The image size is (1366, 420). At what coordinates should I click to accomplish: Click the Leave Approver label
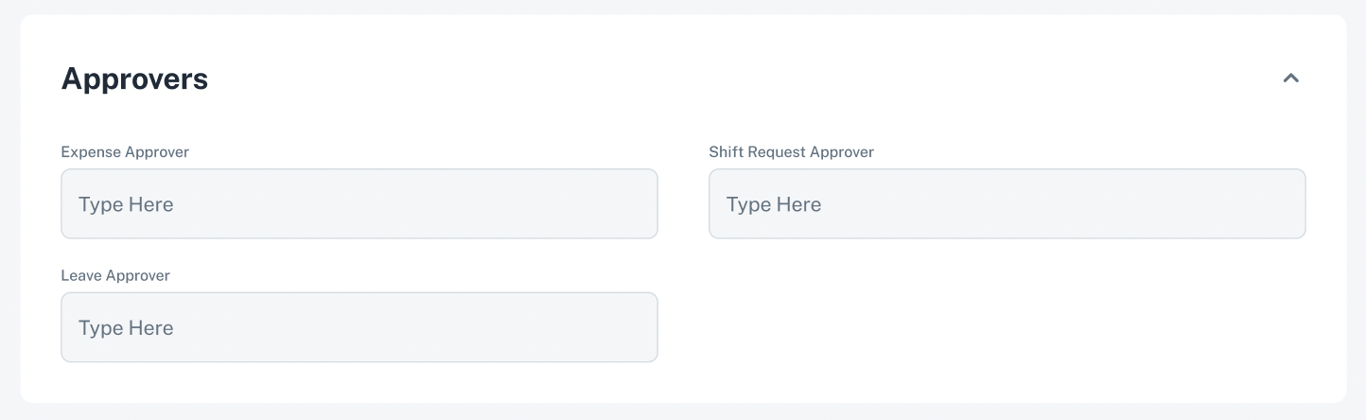point(115,275)
